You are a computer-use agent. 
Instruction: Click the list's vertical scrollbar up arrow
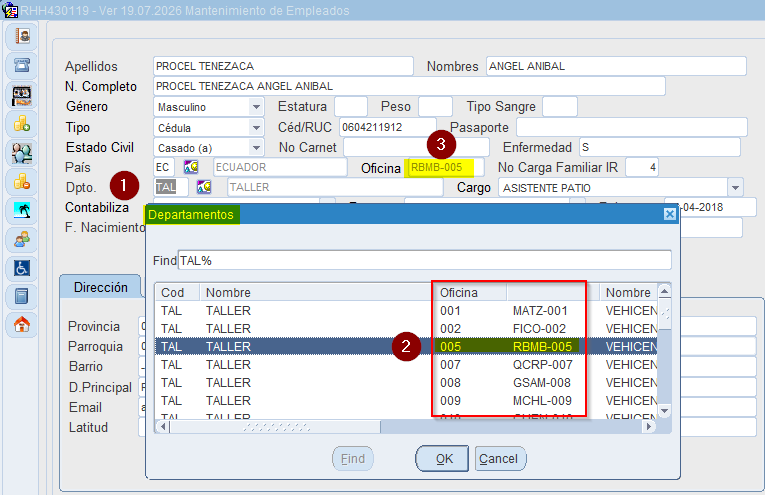pyautogui.click(x=664, y=291)
